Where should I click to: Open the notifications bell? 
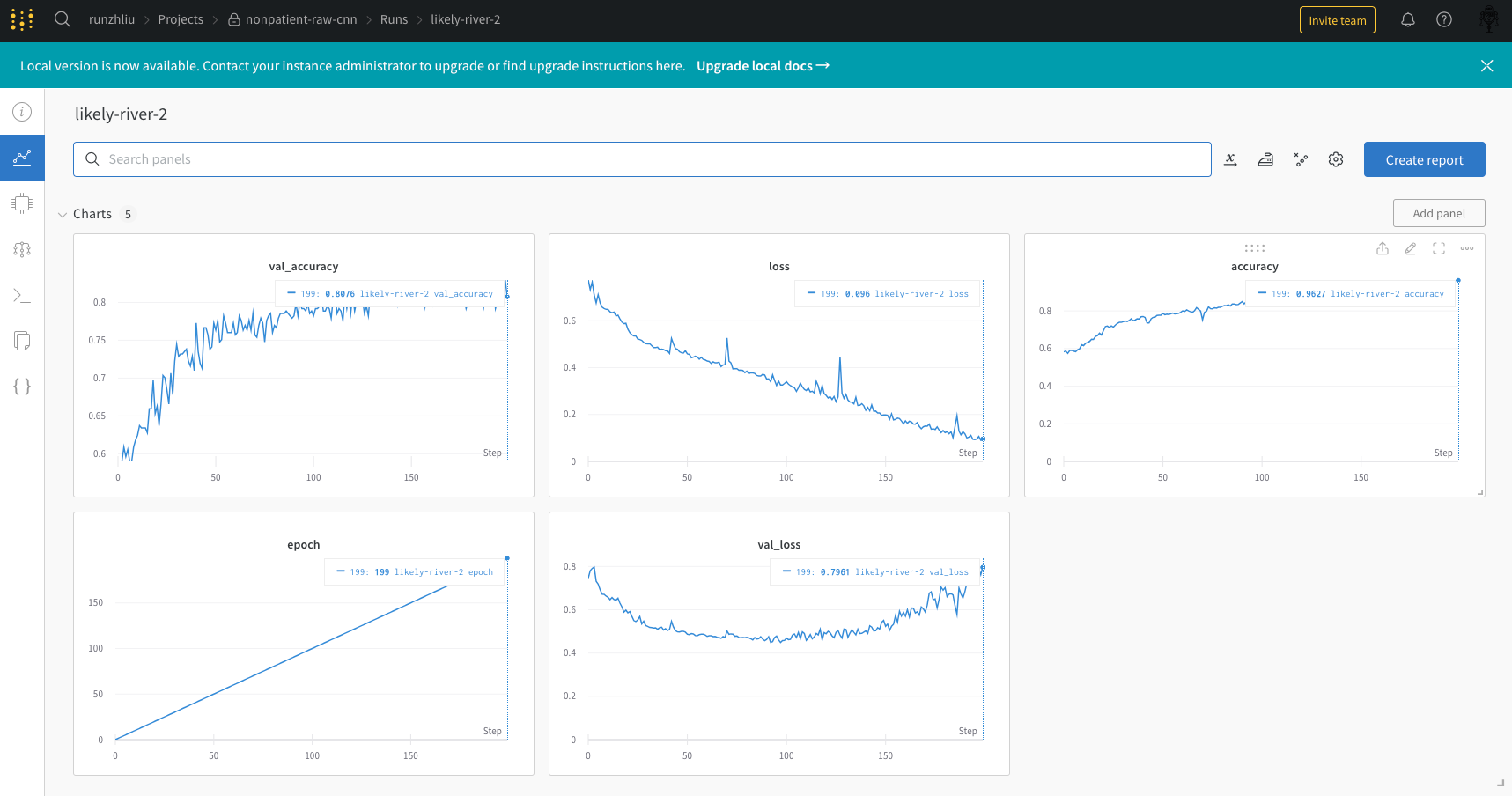[x=1408, y=19]
